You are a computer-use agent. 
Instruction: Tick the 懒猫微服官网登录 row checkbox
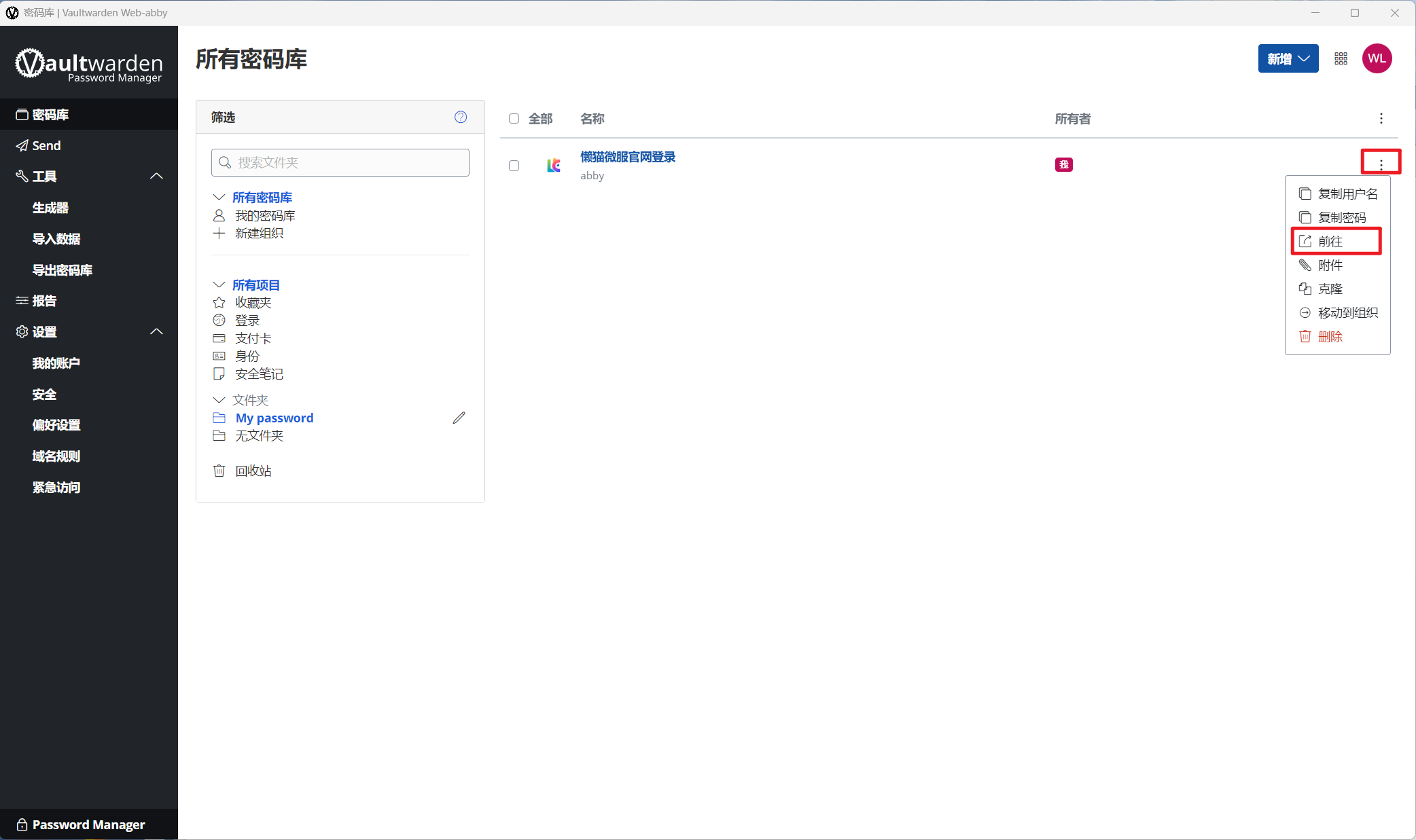[514, 166]
